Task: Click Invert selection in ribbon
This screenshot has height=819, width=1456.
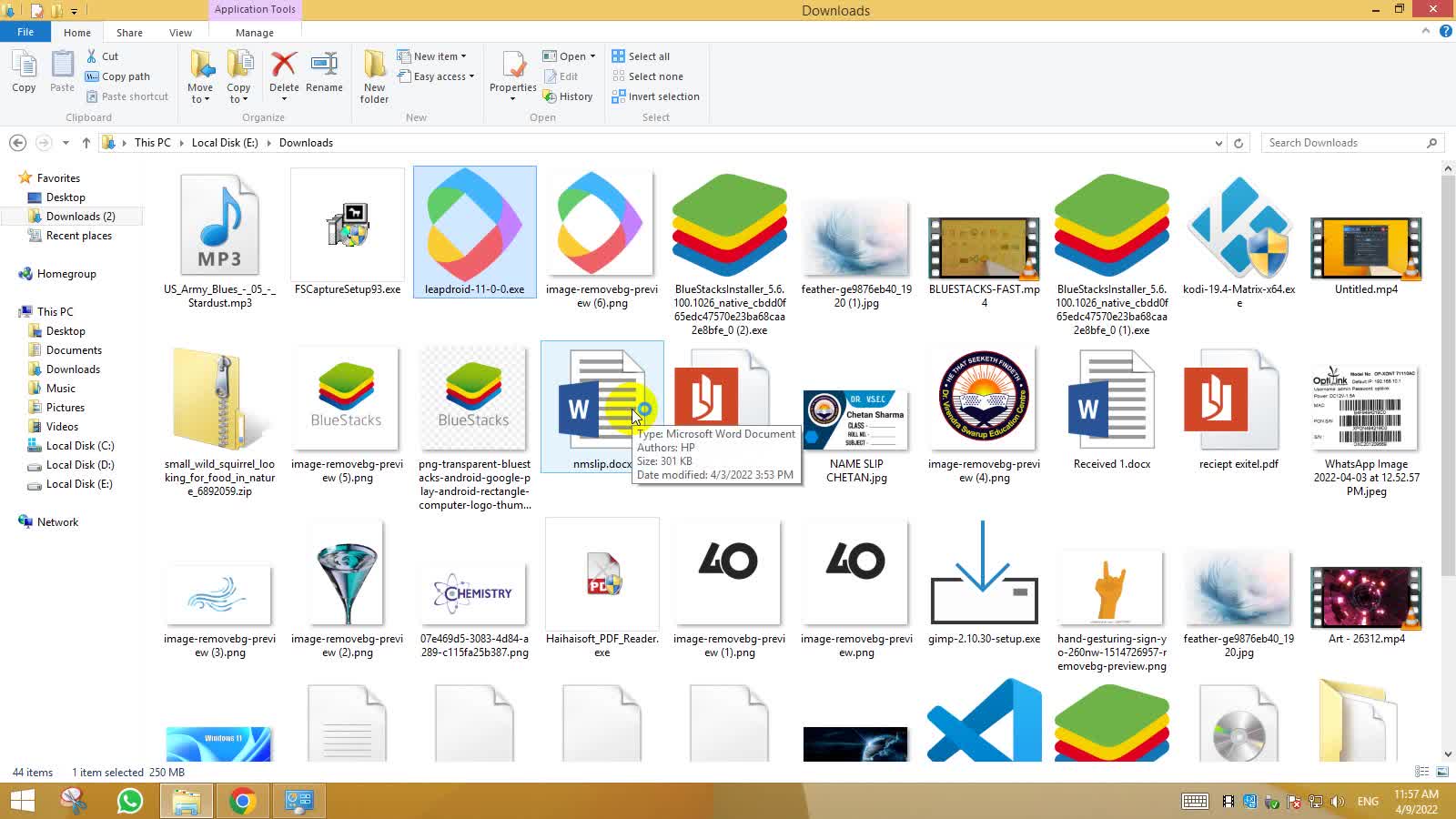Action: point(655,96)
